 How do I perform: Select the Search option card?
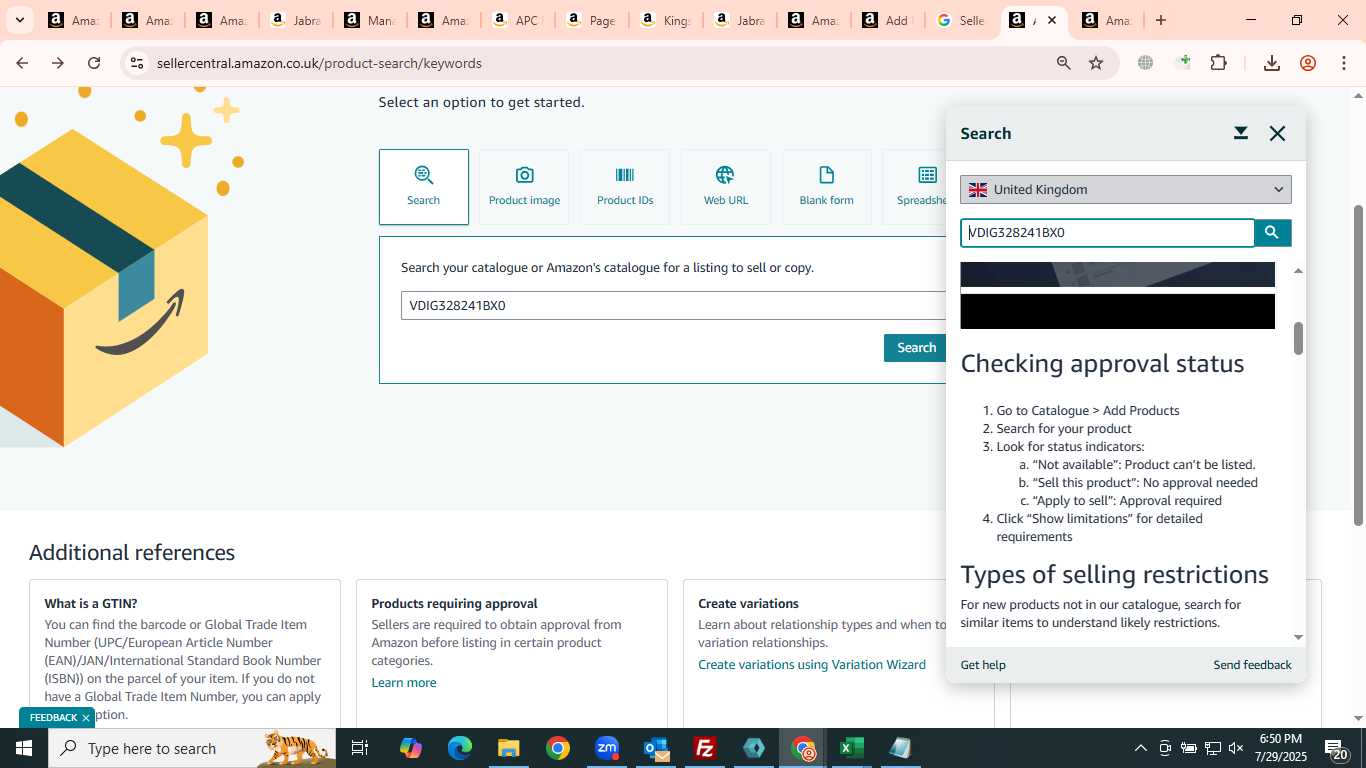click(424, 187)
